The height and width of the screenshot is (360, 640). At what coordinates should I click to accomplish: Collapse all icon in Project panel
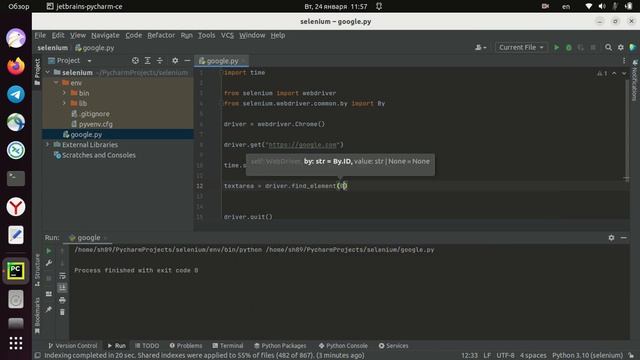click(x=160, y=60)
